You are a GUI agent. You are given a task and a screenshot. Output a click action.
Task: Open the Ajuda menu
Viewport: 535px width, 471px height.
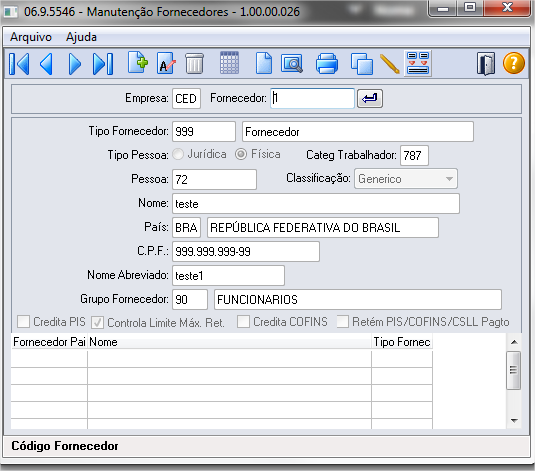tap(81, 37)
